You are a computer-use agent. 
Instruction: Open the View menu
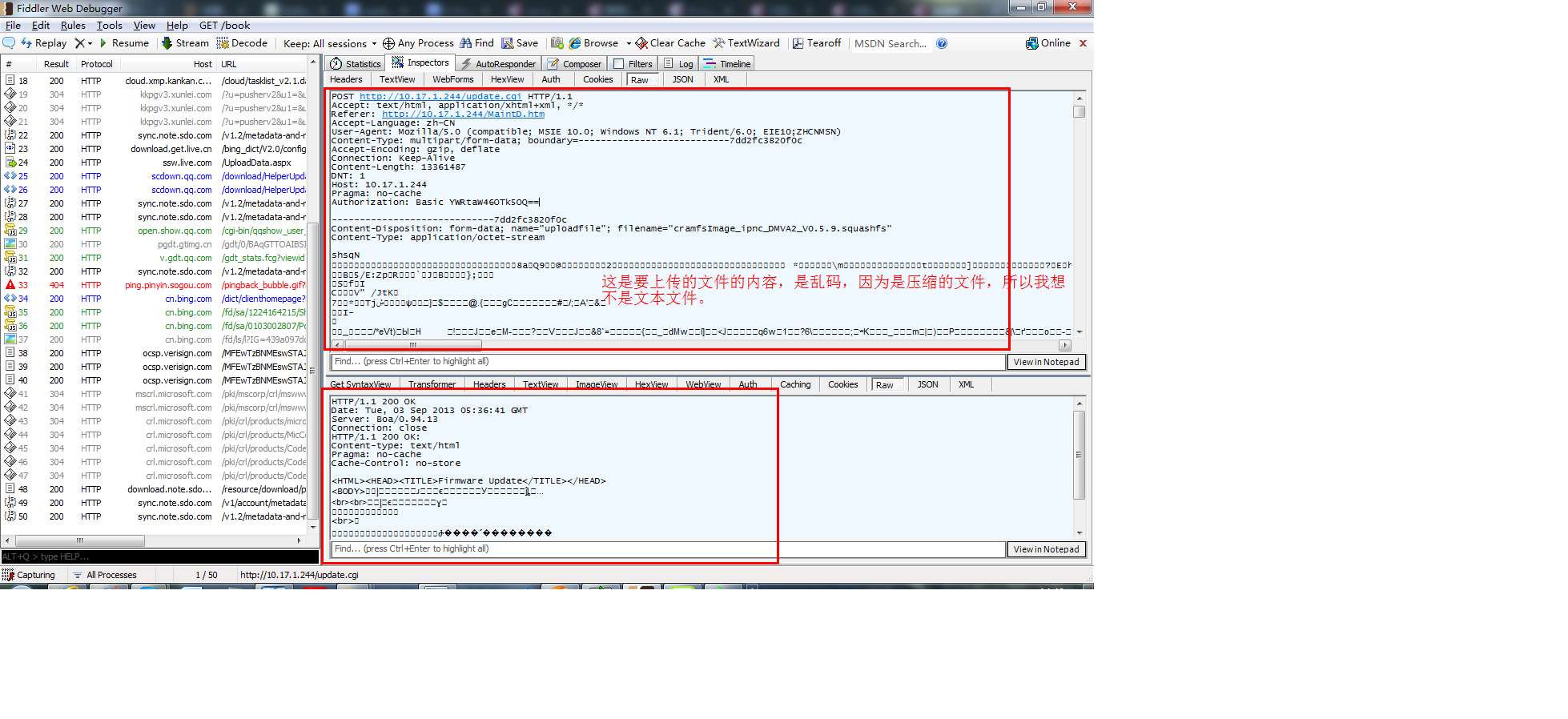tap(144, 26)
